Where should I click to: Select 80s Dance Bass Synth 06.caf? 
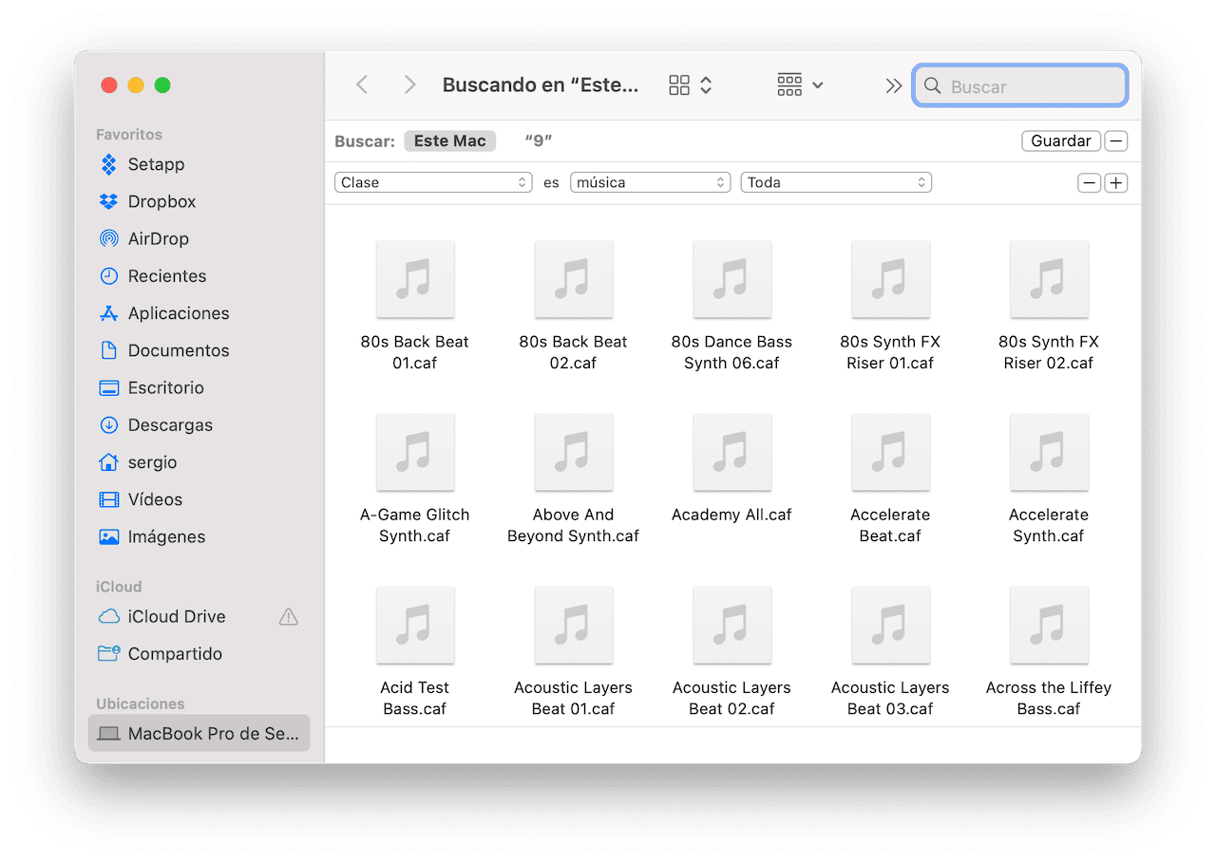(732, 305)
